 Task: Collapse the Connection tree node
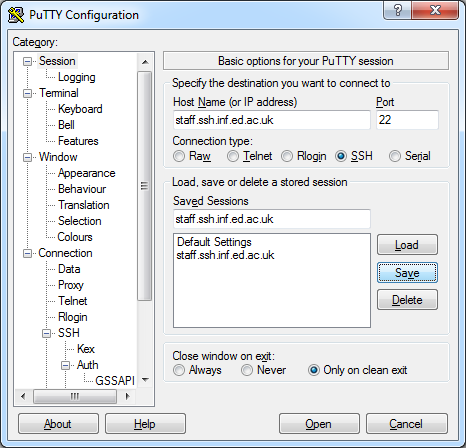[27, 254]
